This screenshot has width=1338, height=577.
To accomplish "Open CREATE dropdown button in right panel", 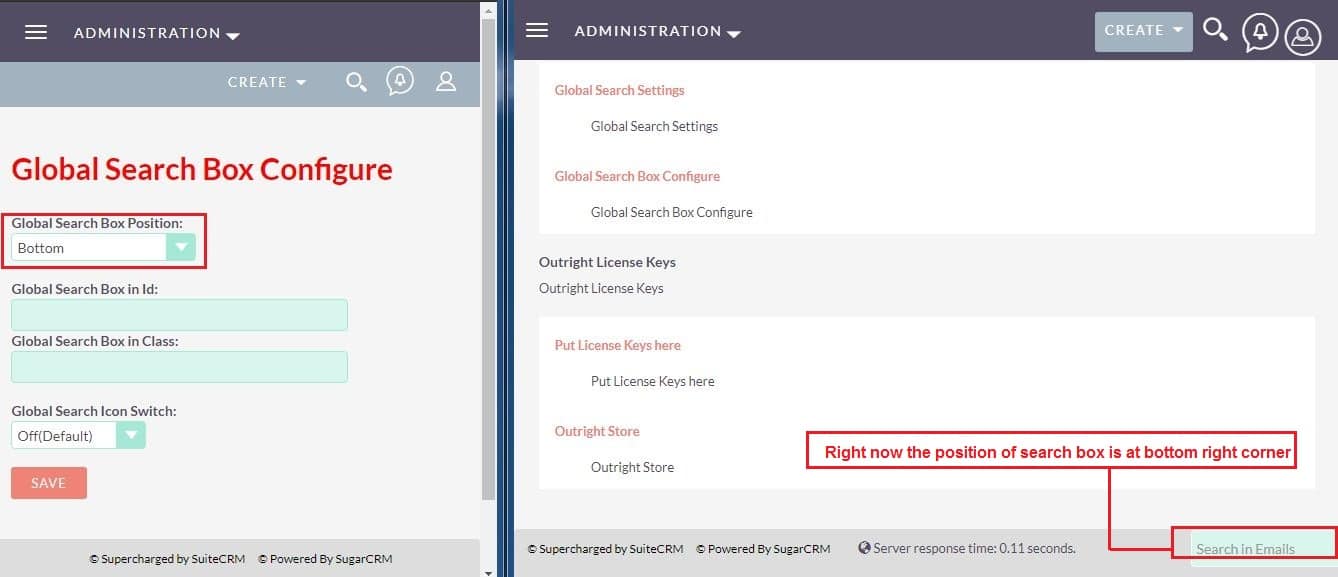I will [x=1144, y=31].
